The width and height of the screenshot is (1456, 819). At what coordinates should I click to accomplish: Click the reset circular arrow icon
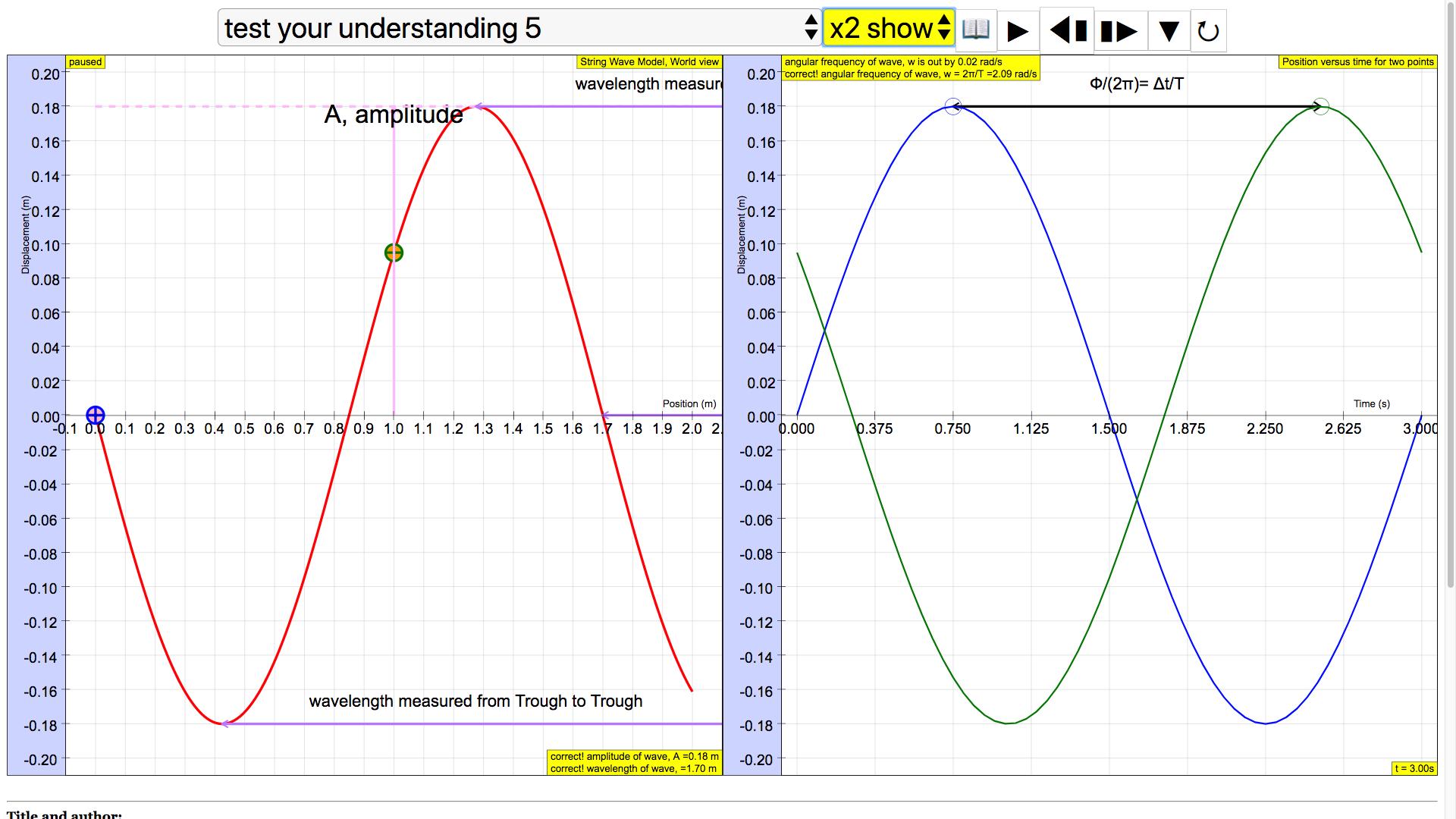pos(1208,31)
